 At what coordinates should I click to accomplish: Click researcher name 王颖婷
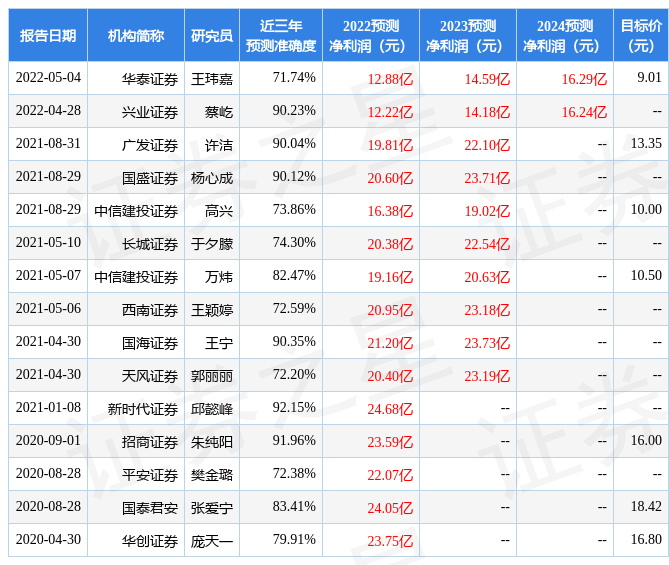212,310
